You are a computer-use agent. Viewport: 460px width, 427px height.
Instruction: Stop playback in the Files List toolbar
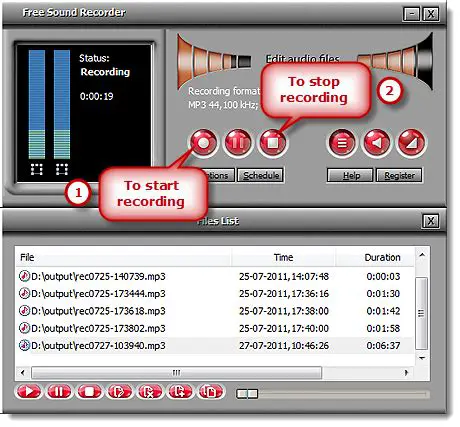pyautogui.click(x=89, y=391)
